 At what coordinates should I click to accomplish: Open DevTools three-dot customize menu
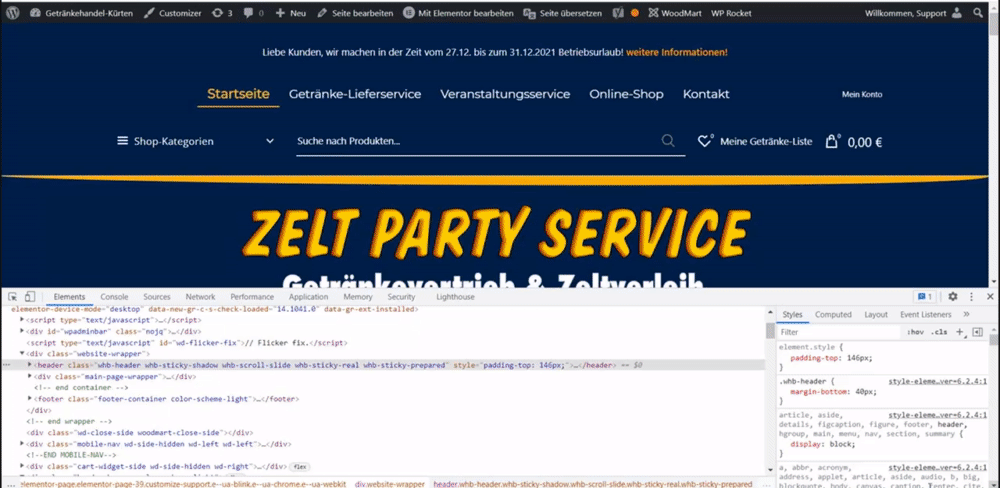[971, 297]
